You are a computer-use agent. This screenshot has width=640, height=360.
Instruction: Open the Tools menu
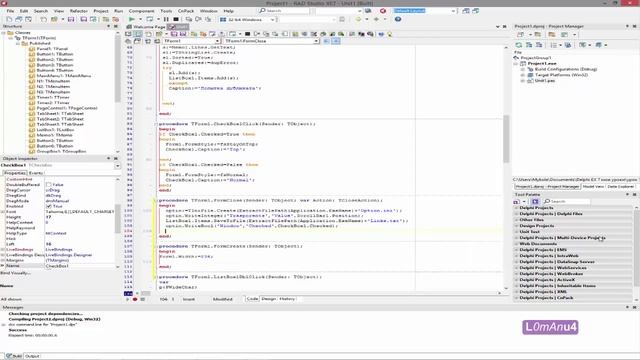166,11
